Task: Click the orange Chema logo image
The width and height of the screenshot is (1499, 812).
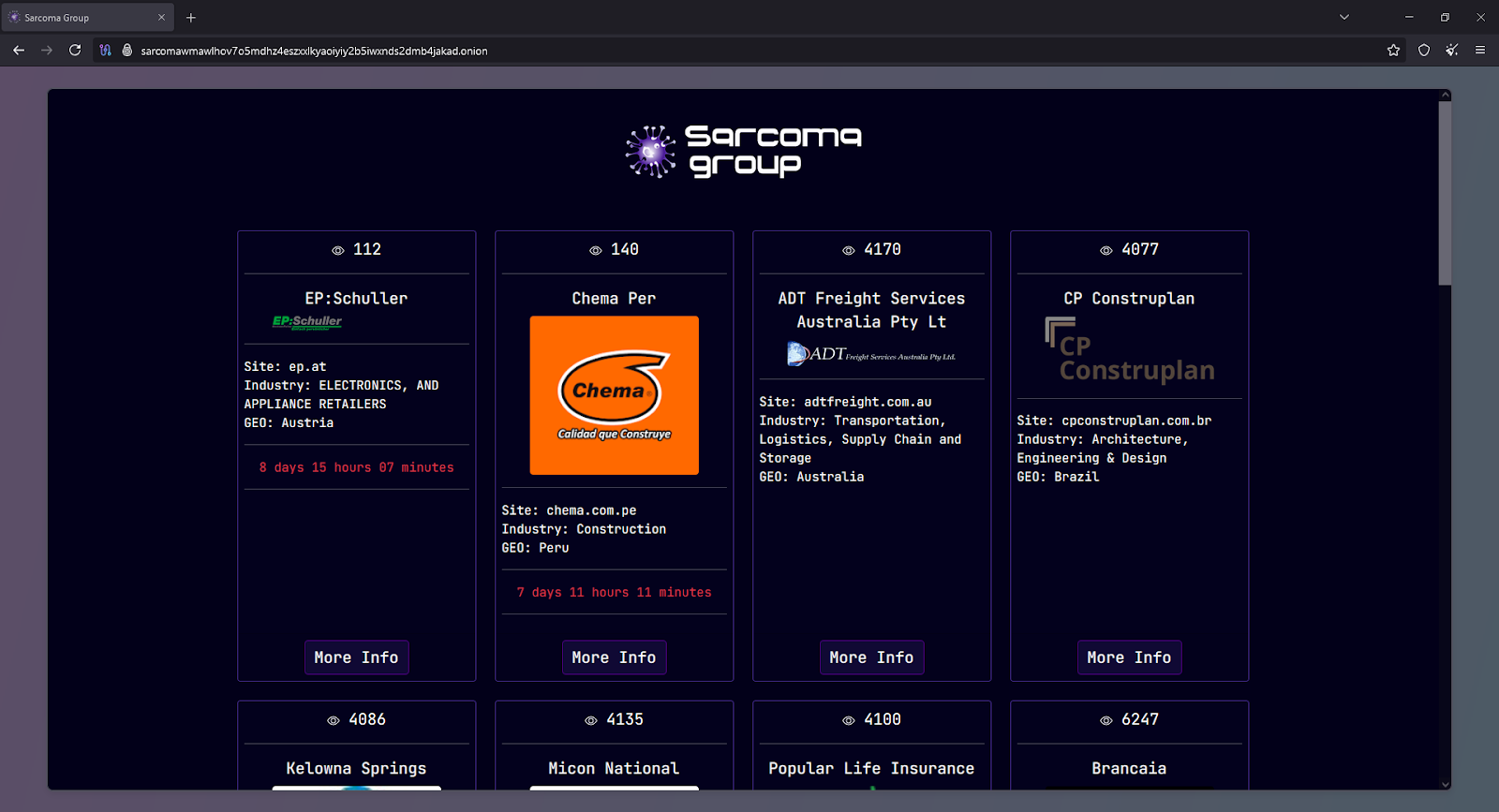Action: (x=614, y=395)
